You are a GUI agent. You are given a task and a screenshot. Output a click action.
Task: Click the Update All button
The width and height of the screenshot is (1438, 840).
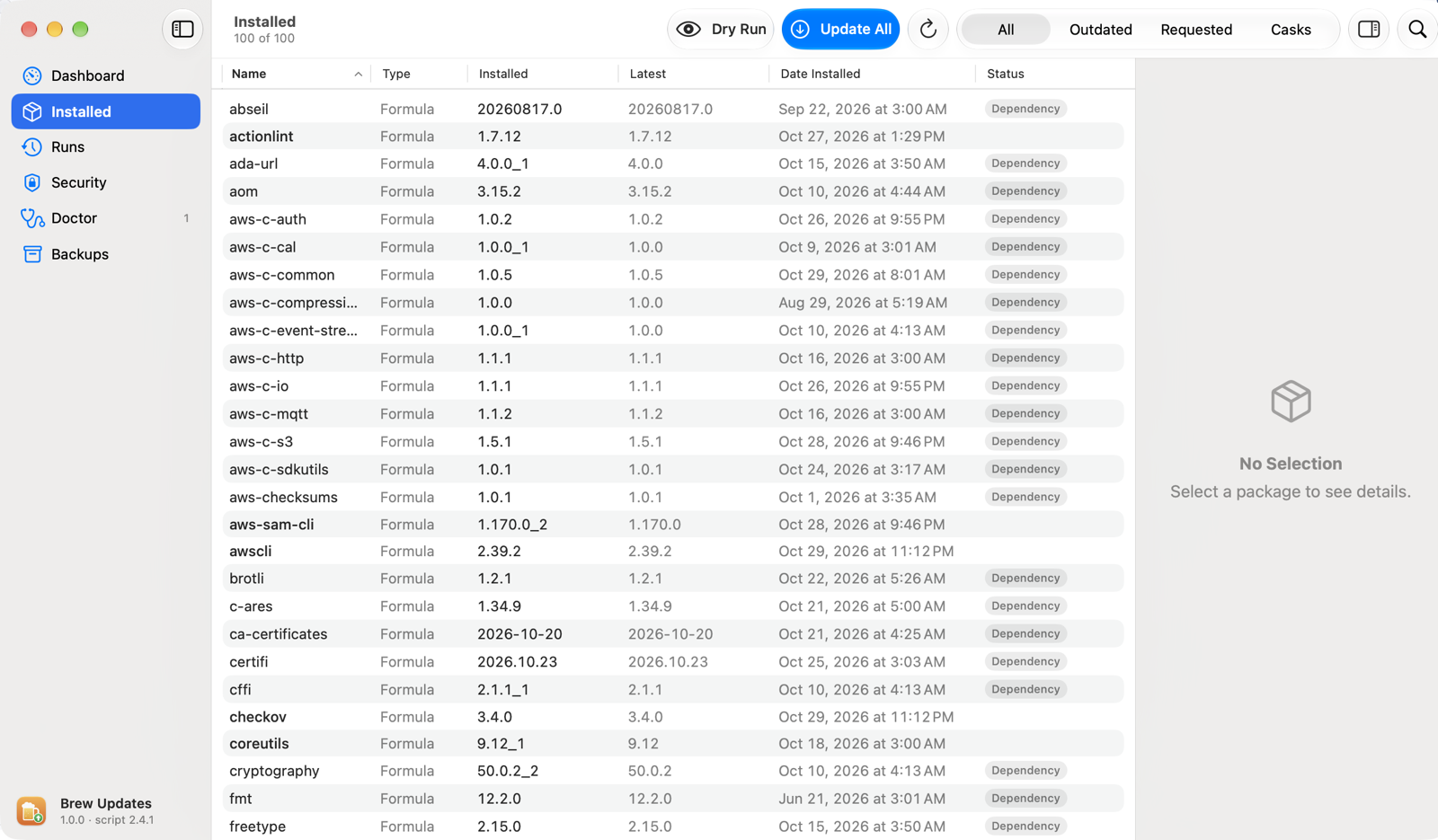pyautogui.click(x=841, y=30)
